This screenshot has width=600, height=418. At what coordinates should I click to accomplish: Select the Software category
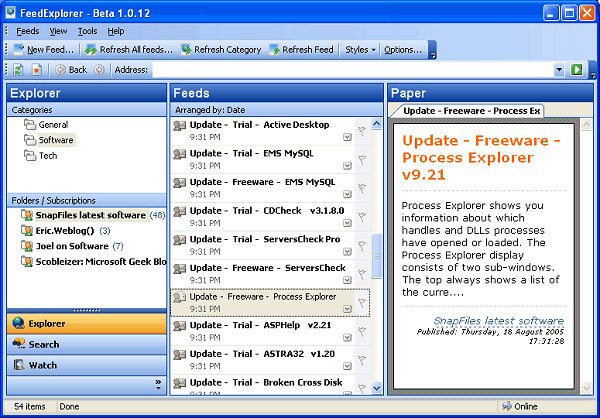point(49,140)
